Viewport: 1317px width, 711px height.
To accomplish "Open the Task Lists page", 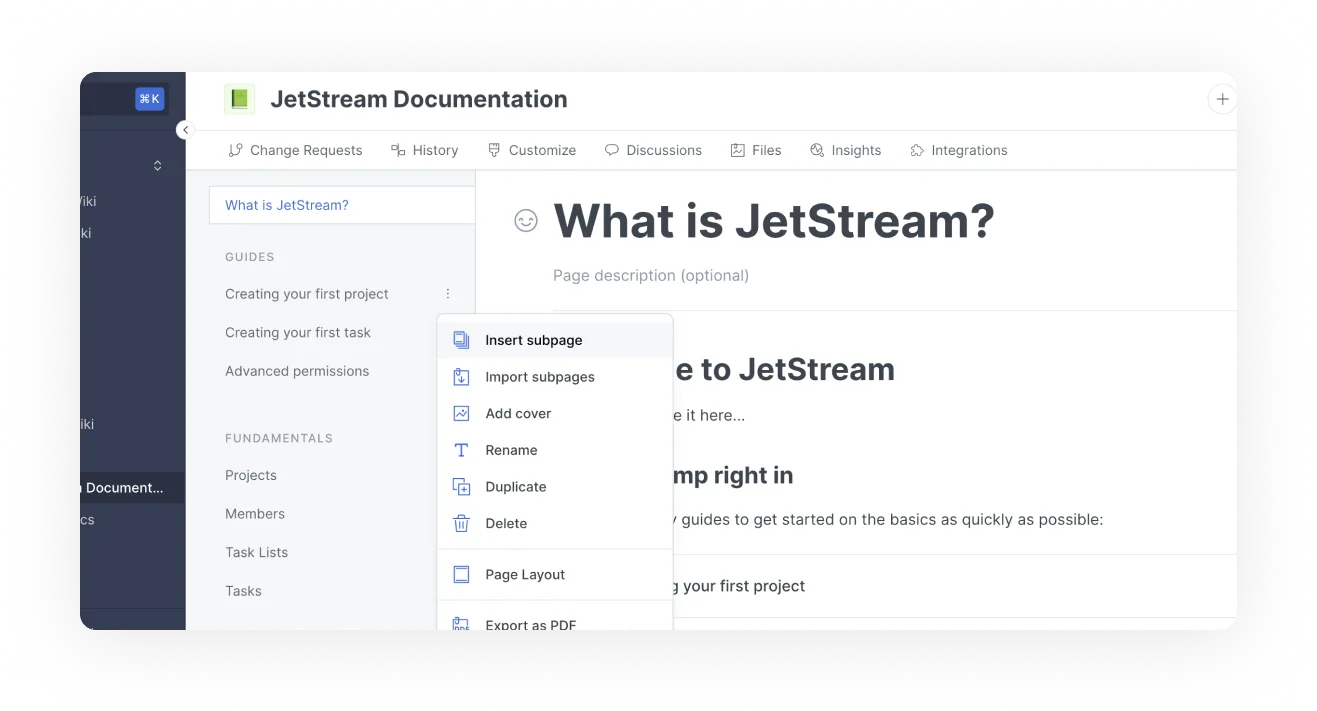I will tap(257, 552).
